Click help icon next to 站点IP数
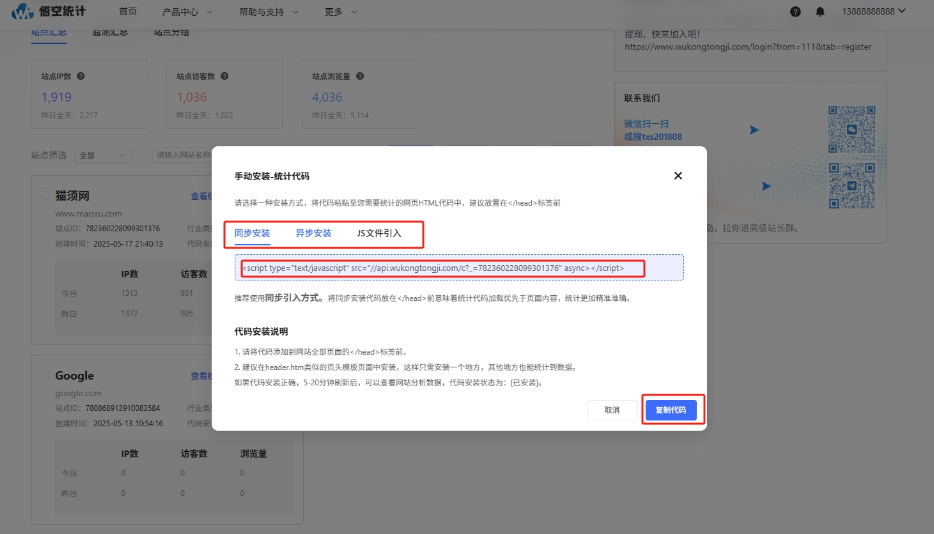Viewport: 934px width, 534px height. click(x=80, y=76)
